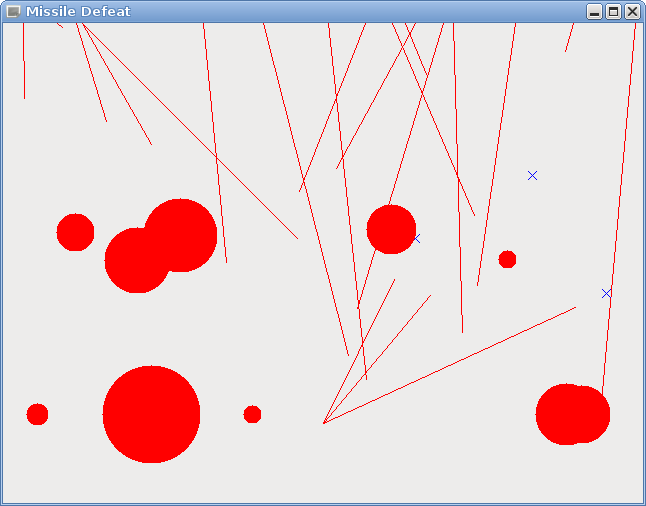This screenshot has width=646, height=506.
Task: Click the small explosion right of the largest circle
Action: pos(252,414)
